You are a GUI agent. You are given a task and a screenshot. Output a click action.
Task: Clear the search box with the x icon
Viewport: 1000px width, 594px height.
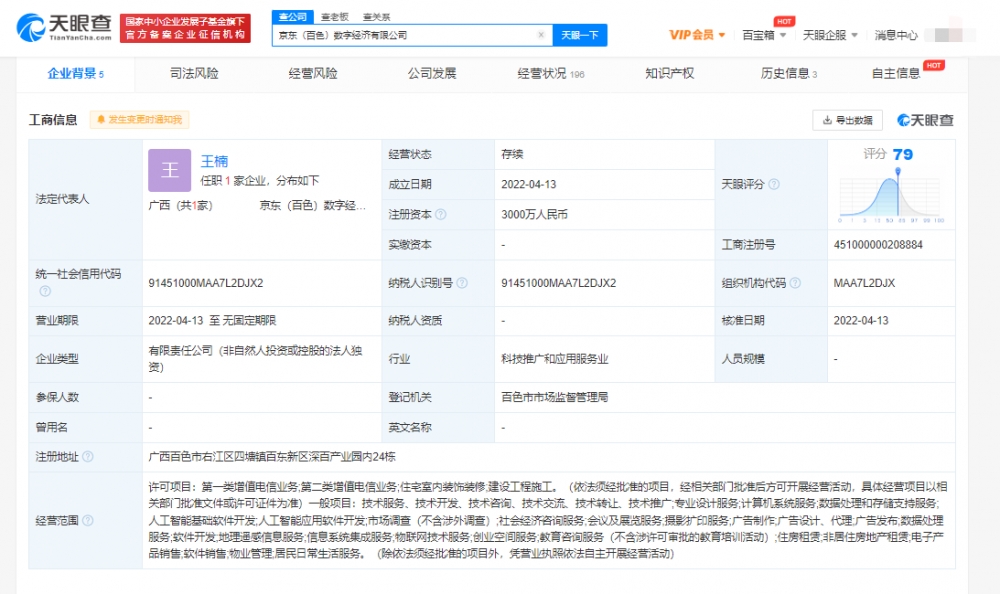(x=541, y=35)
